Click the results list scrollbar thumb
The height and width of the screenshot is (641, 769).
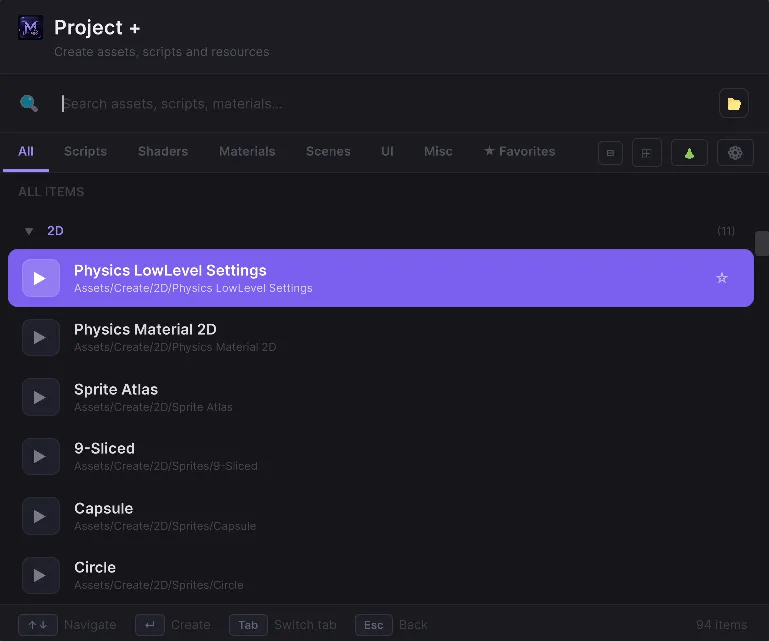coord(762,243)
